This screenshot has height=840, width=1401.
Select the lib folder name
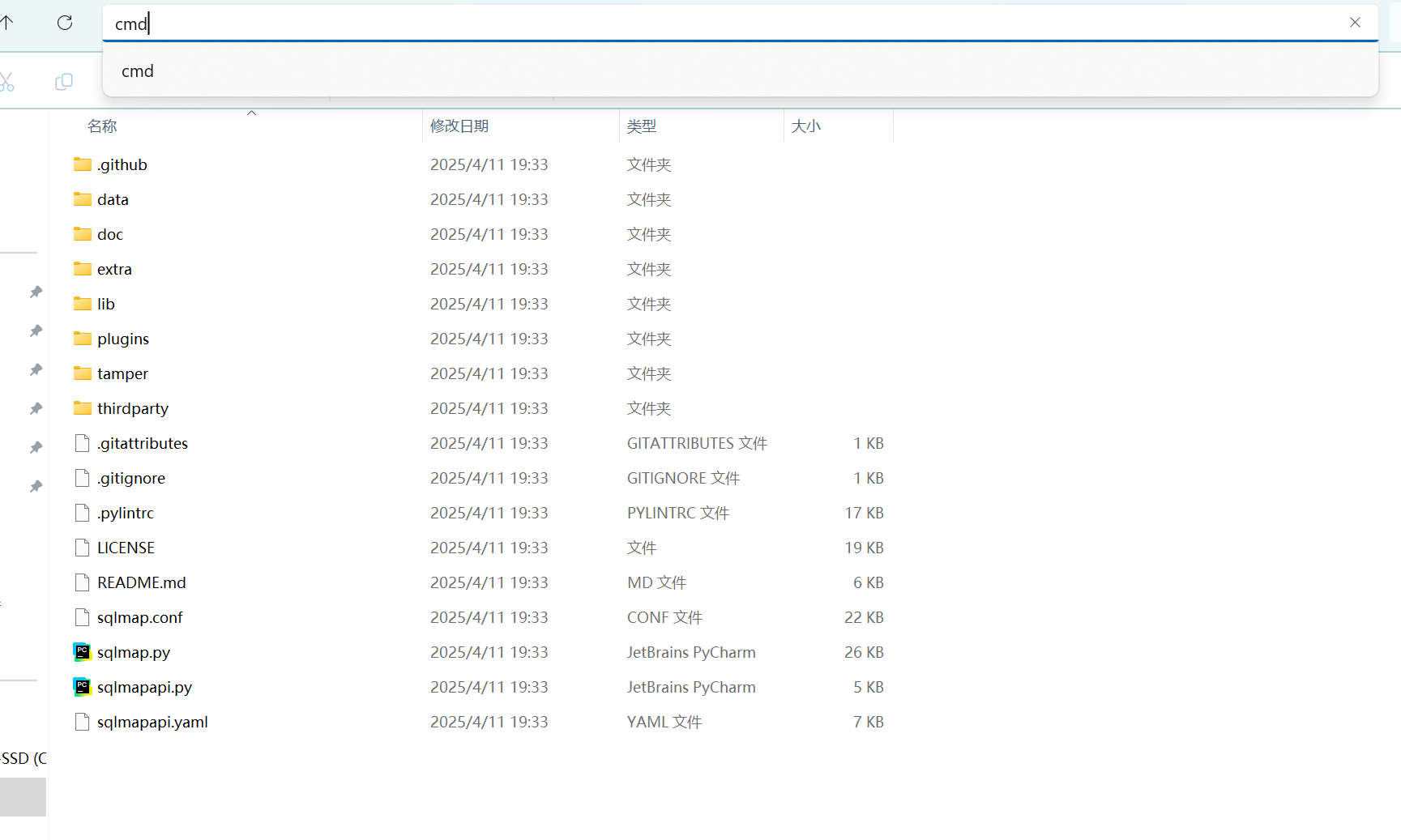pyautogui.click(x=106, y=304)
